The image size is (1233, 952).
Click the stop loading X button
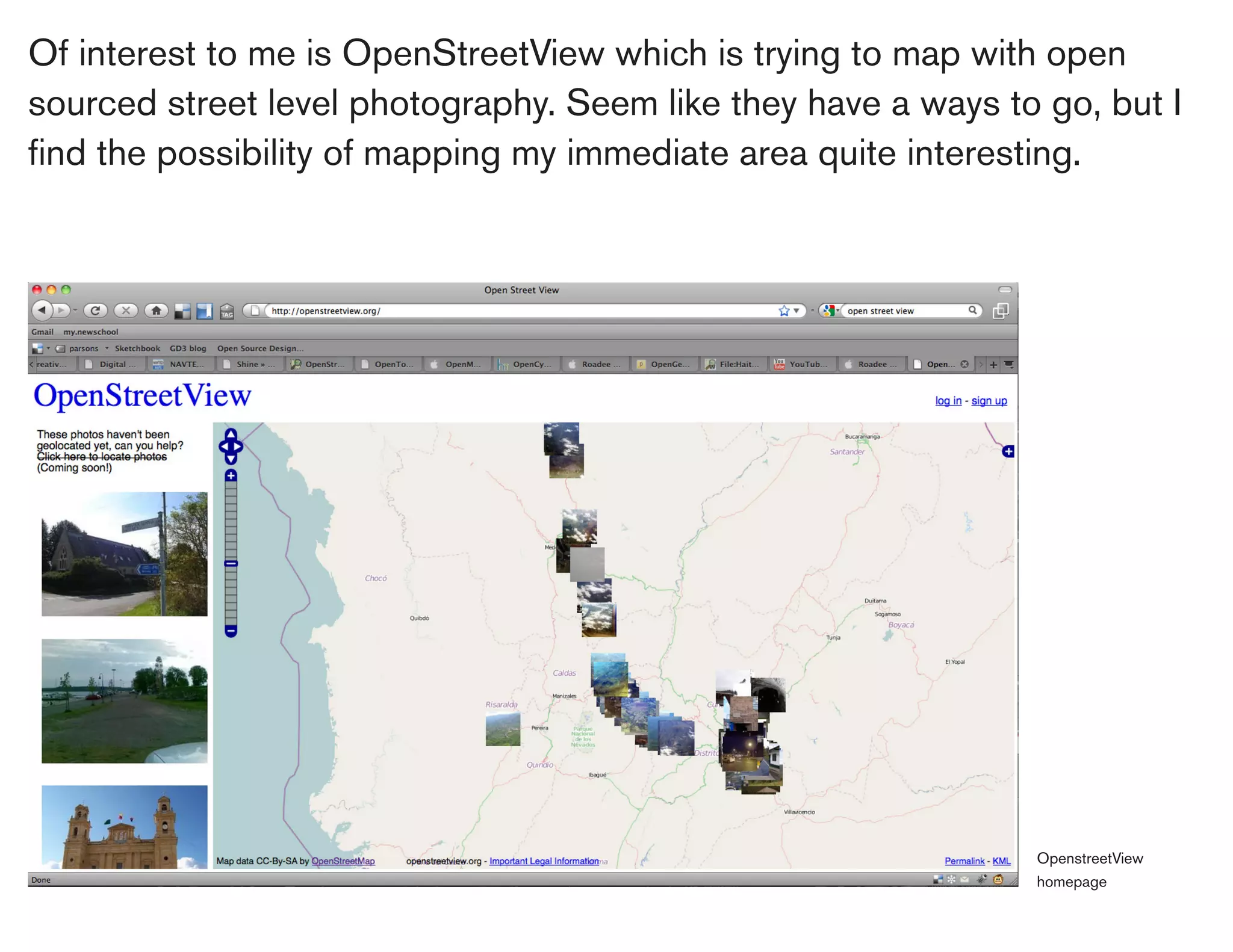point(126,311)
